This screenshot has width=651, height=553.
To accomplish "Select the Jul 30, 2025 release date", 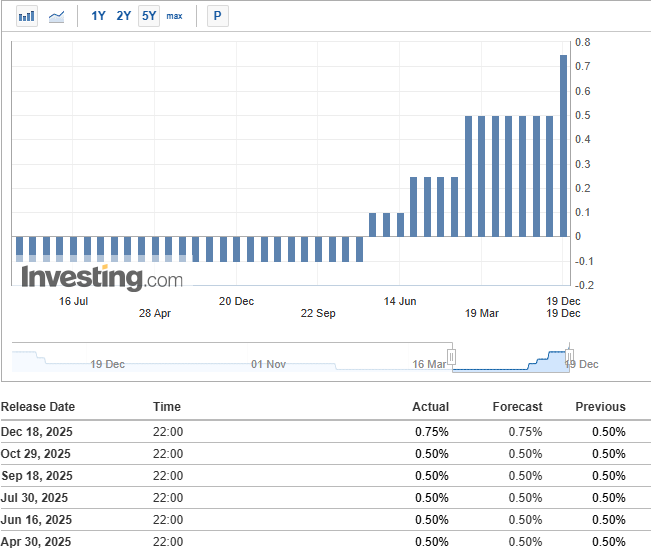I will coord(34,498).
